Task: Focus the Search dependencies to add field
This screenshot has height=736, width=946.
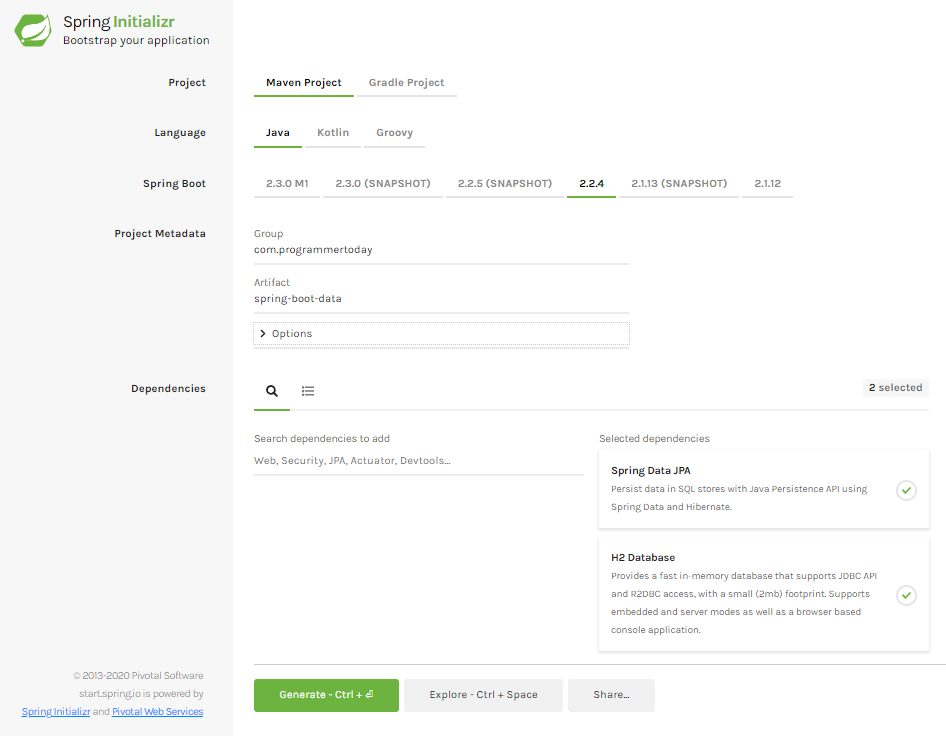Action: [x=419, y=461]
